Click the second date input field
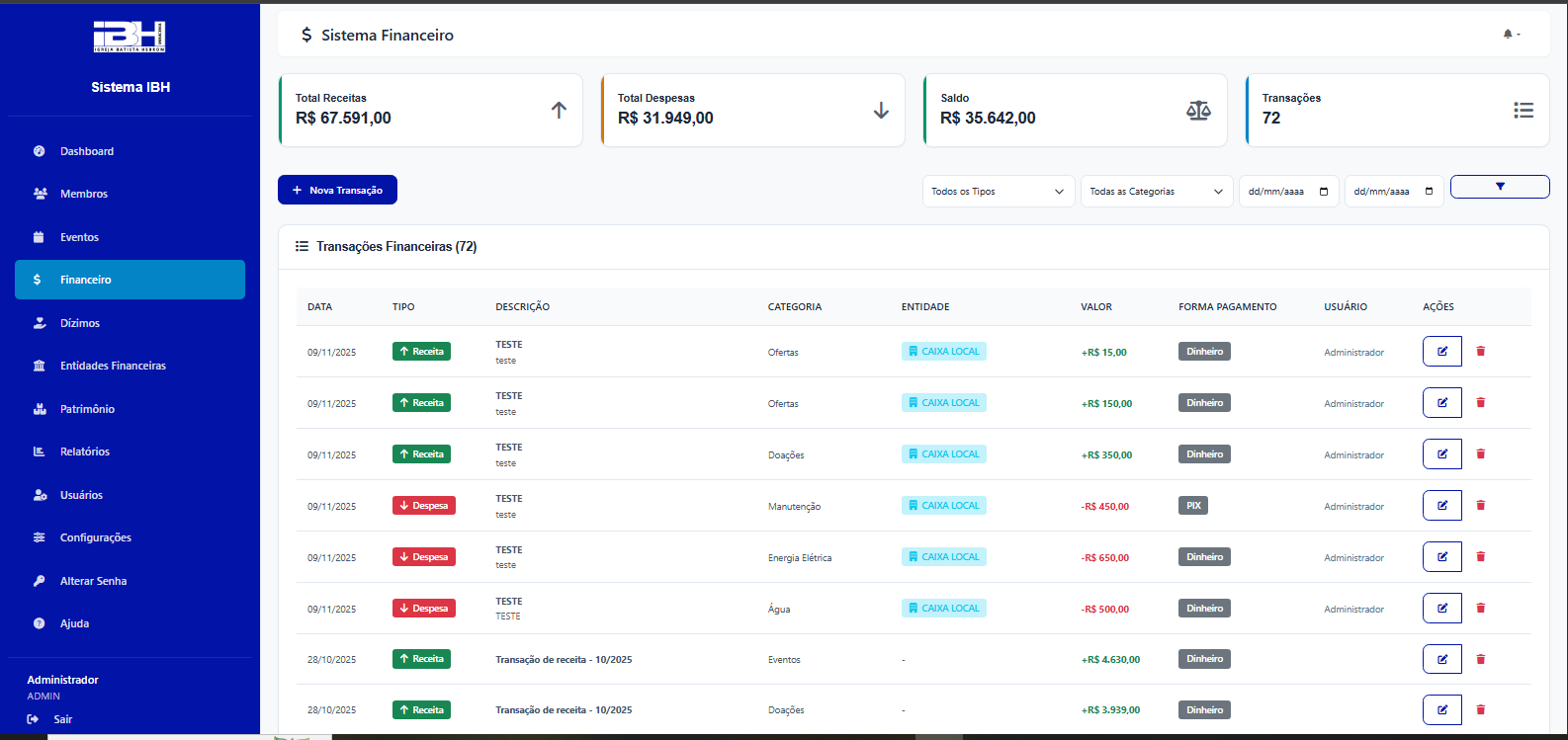 point(1383,192)
